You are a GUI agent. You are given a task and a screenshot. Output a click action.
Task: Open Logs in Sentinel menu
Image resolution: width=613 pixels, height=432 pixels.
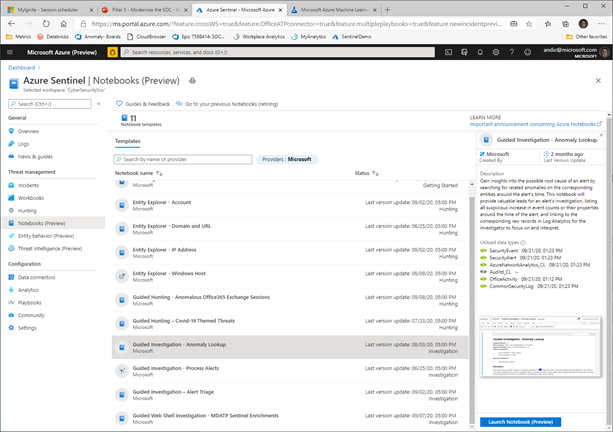(23, 144)
